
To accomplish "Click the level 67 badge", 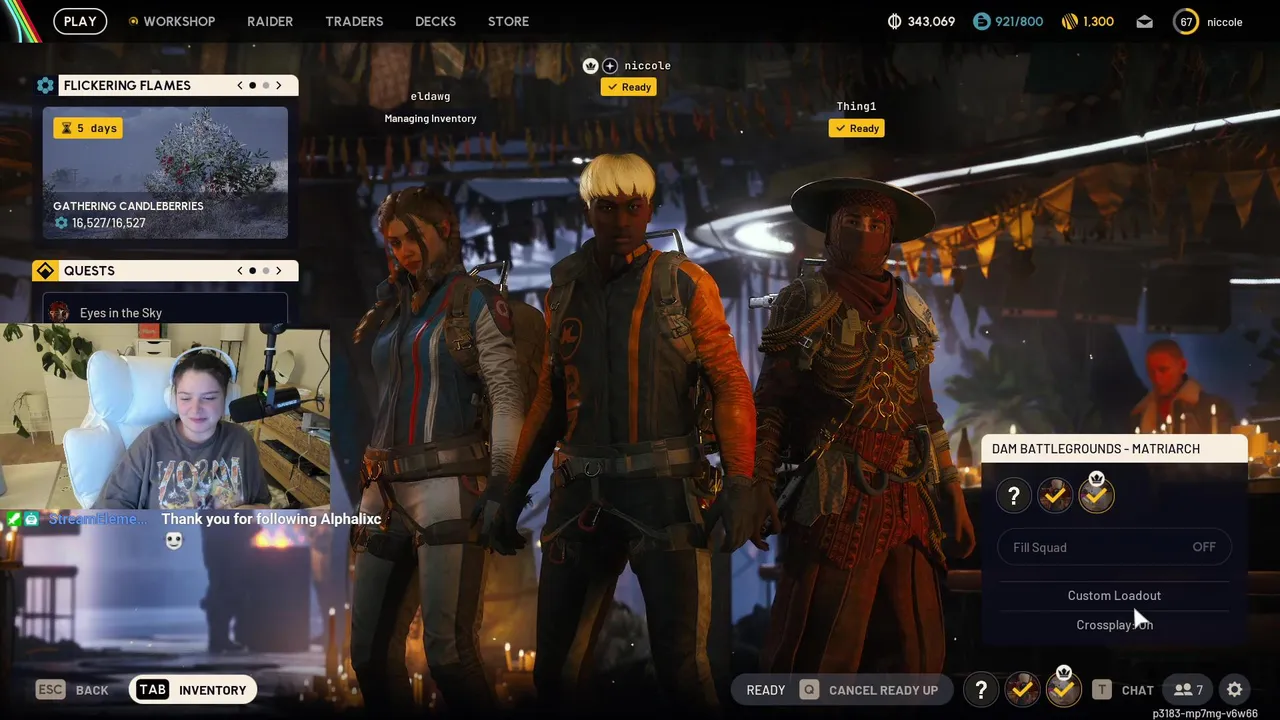I will click(x=1186, y=21).
